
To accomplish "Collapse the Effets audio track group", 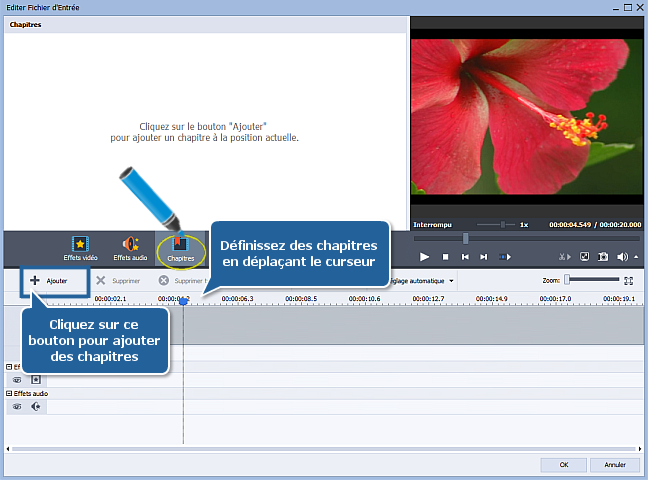I will coord(9,393).
